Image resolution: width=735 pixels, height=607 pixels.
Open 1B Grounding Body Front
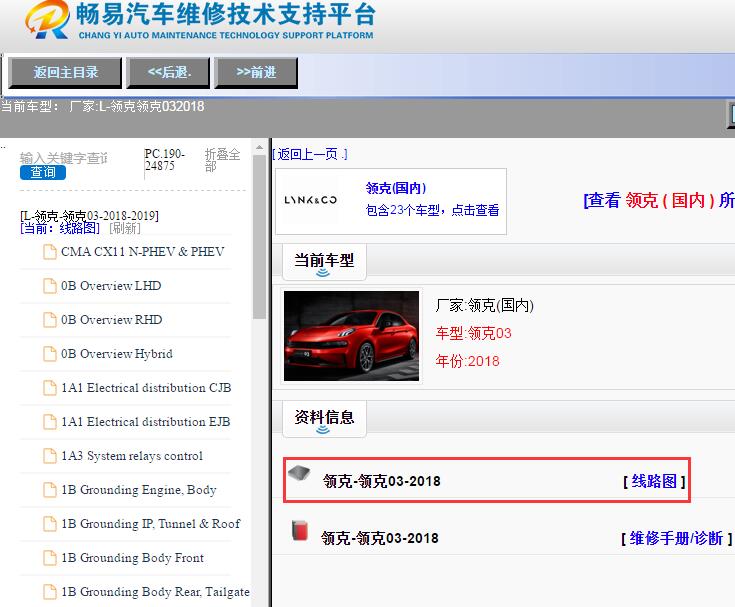point(132,558)
